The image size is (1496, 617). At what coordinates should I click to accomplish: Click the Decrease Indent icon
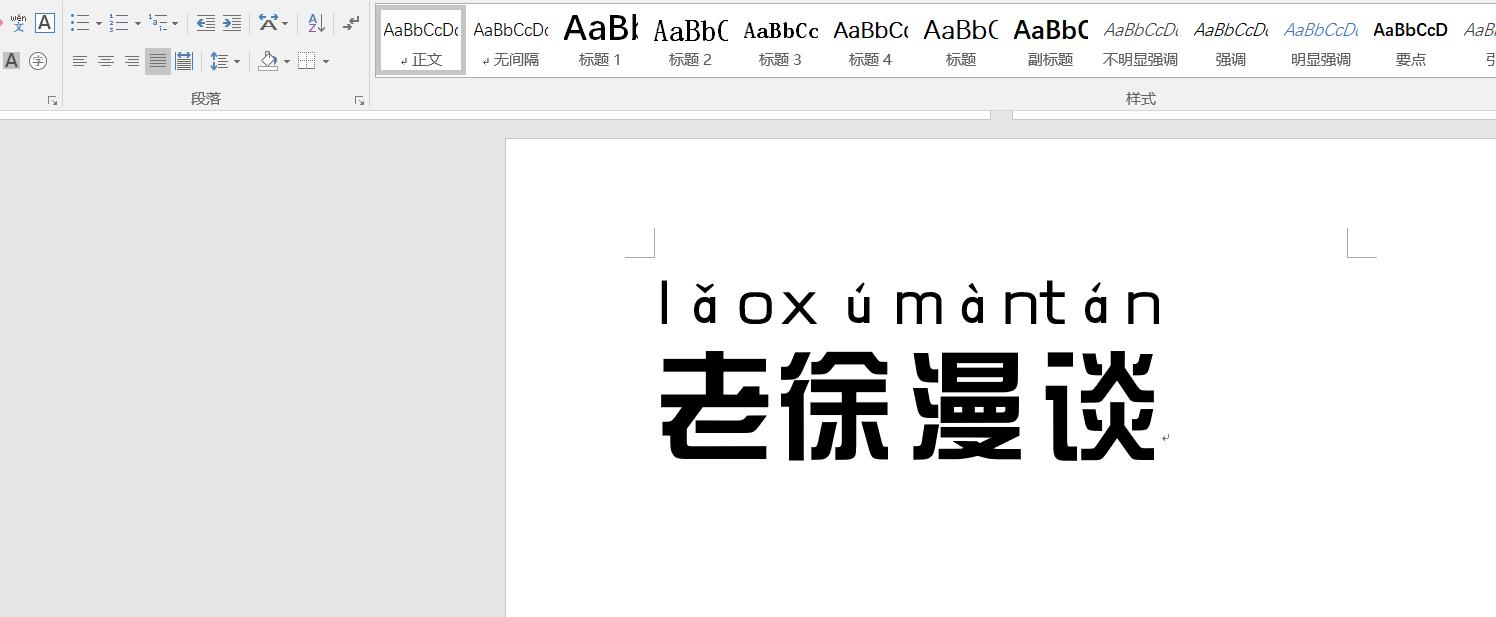pos(205,23)
